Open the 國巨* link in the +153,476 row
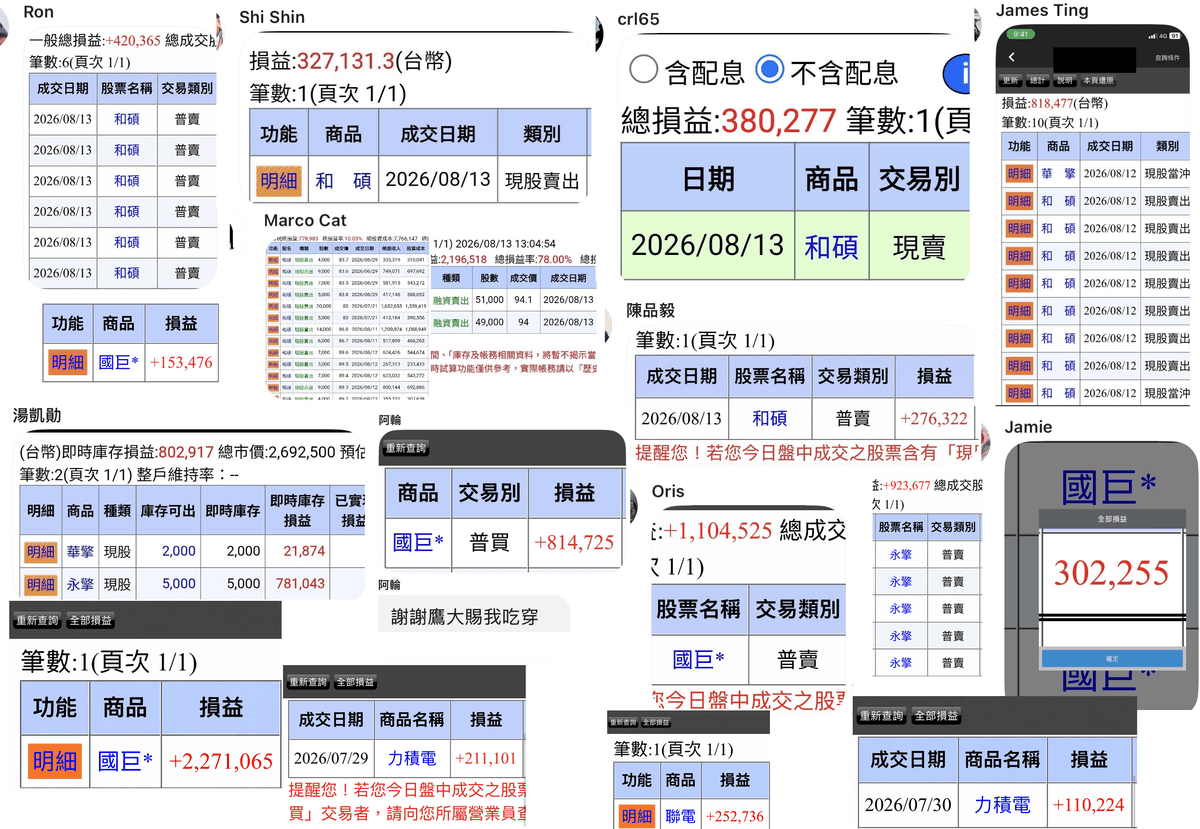 click(119, 362)
